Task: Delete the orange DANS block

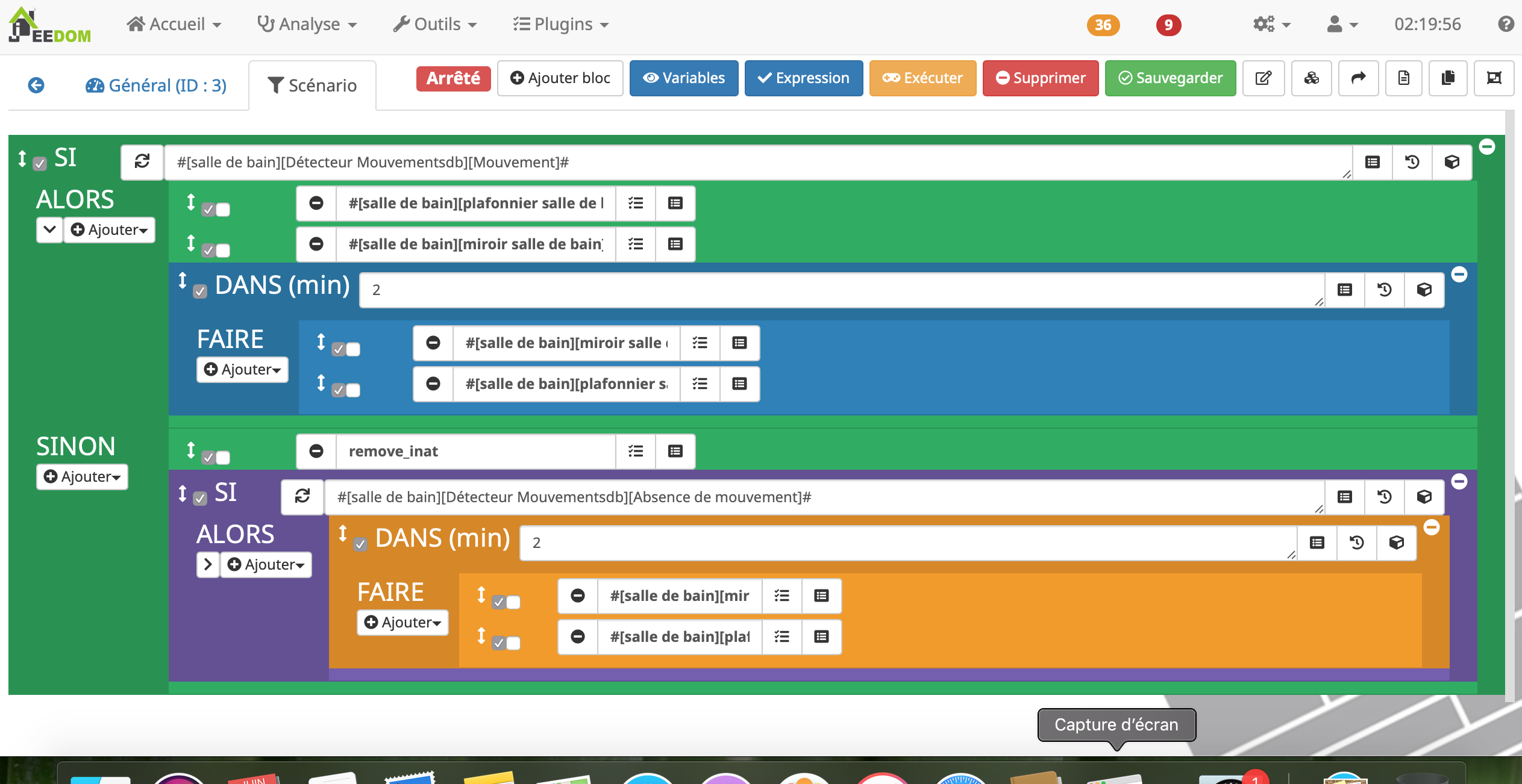Action: point(1432,527)
